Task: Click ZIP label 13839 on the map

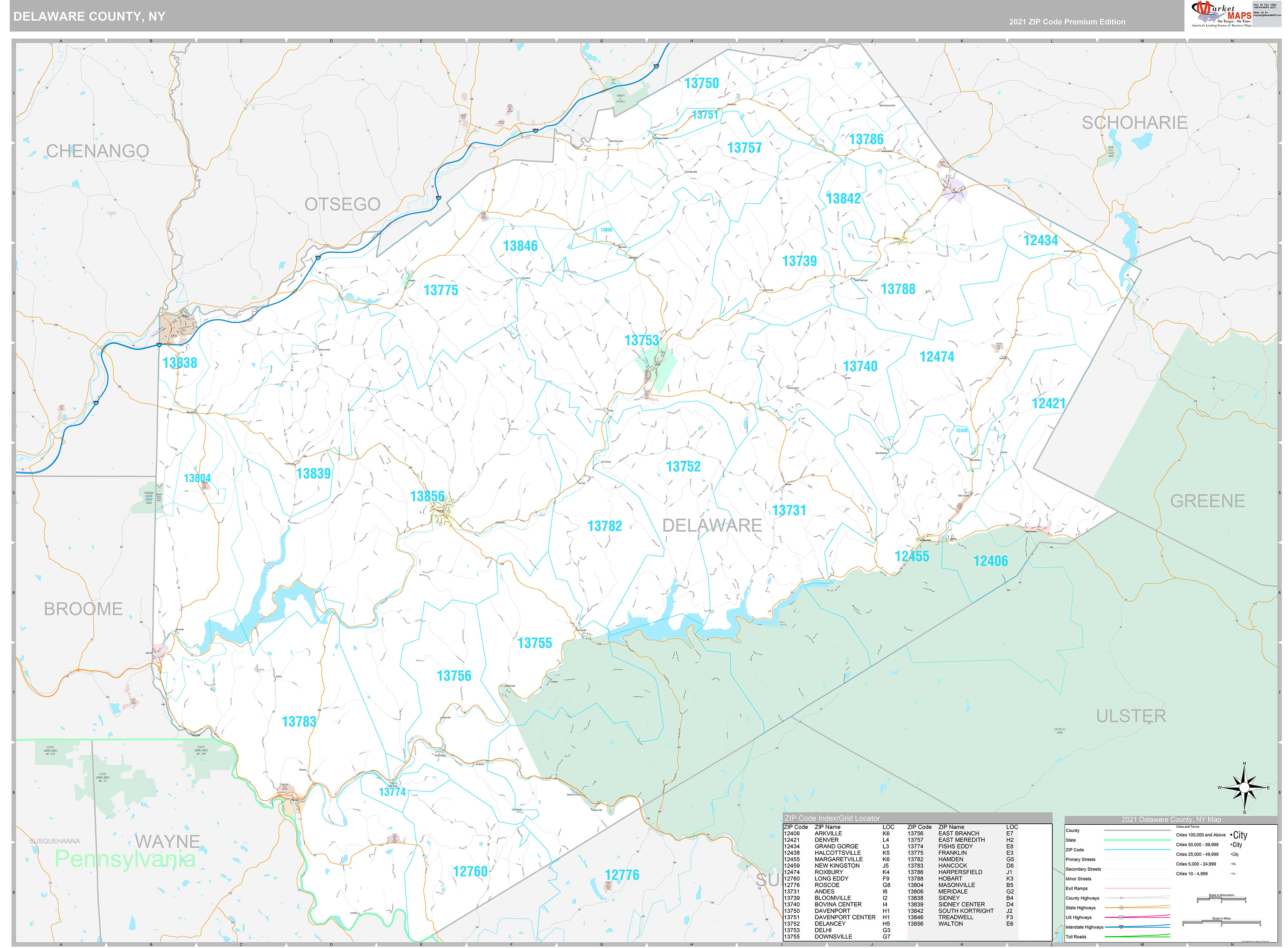Action: click(313, 473)
